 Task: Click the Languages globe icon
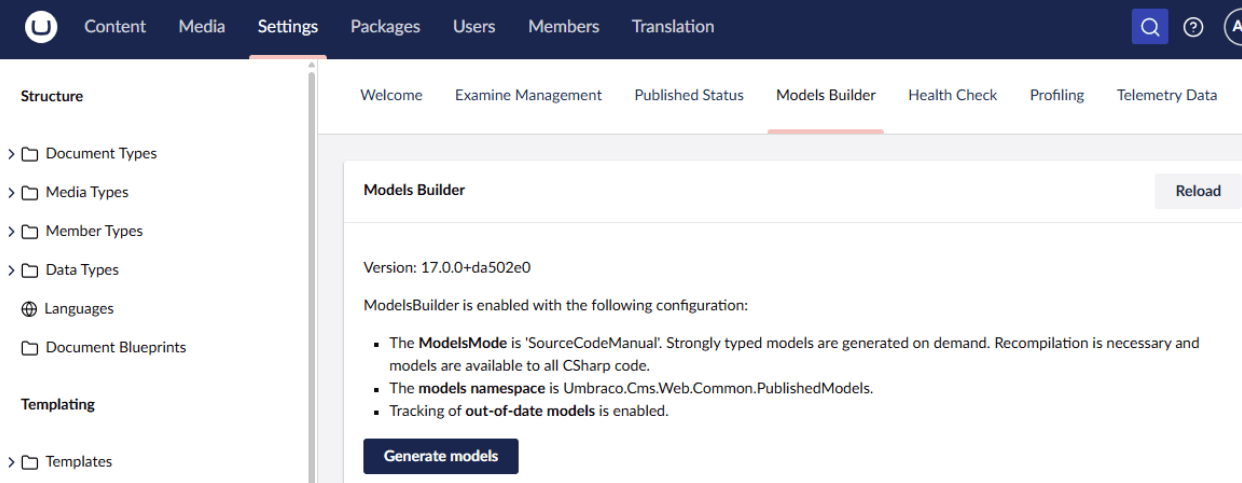click(x=29, y=309)
